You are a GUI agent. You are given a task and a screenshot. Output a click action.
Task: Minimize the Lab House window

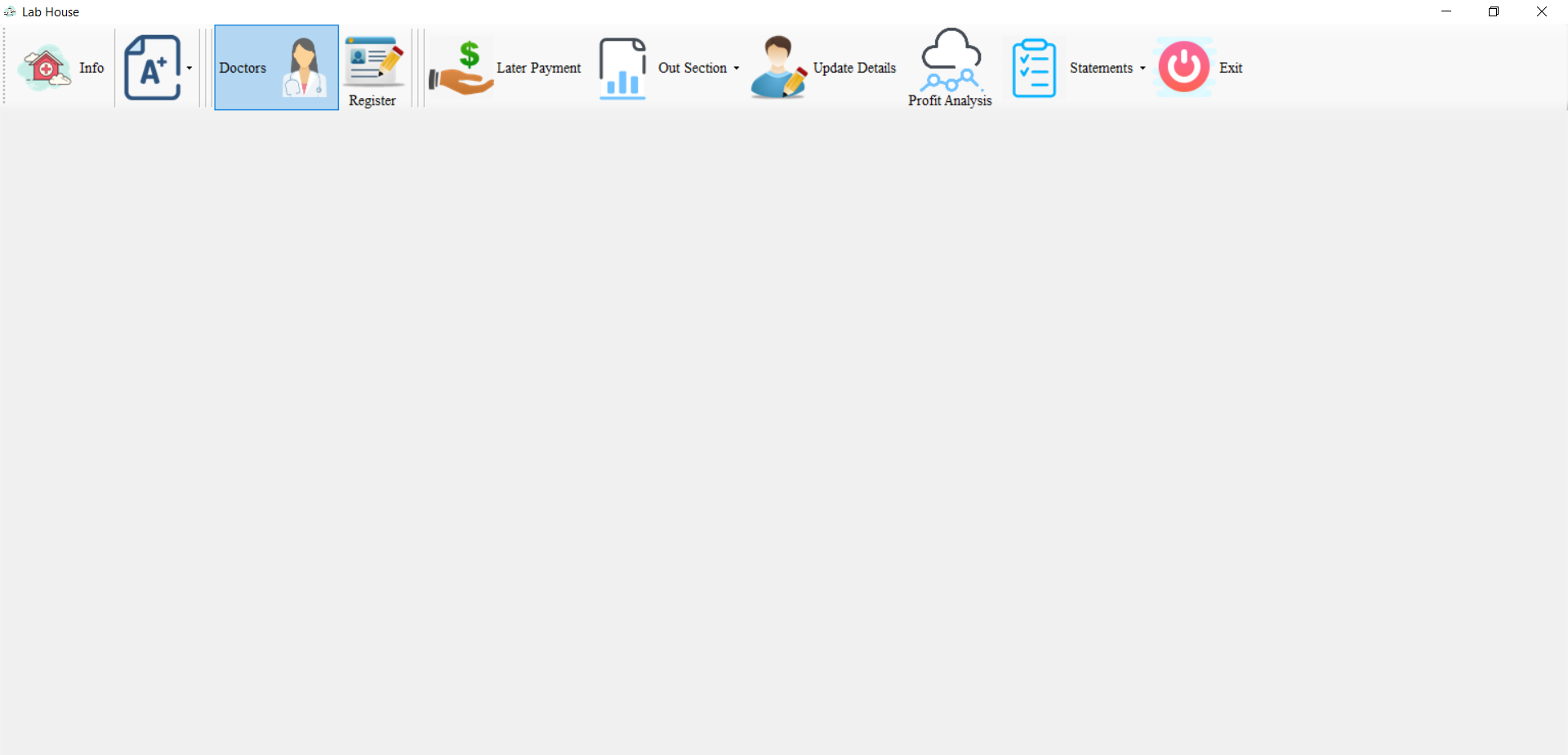(1446, 11)
